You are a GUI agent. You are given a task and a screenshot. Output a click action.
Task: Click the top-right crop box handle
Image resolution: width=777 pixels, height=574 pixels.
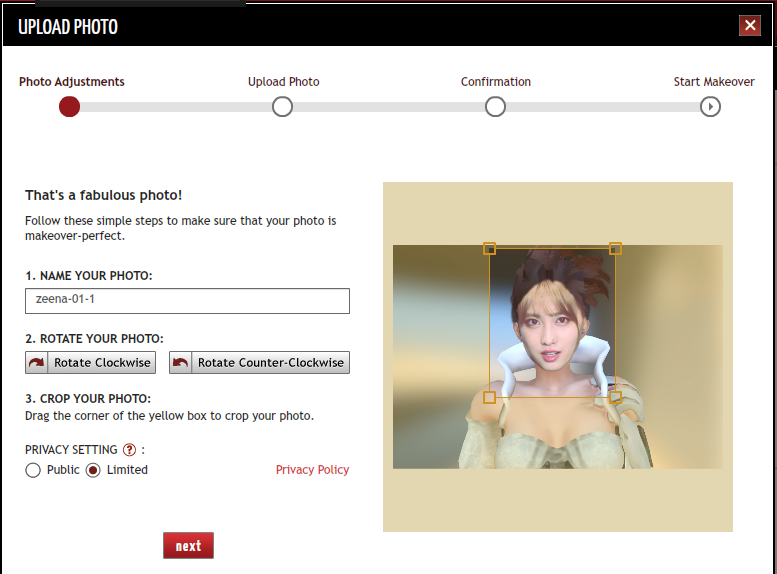615,248
